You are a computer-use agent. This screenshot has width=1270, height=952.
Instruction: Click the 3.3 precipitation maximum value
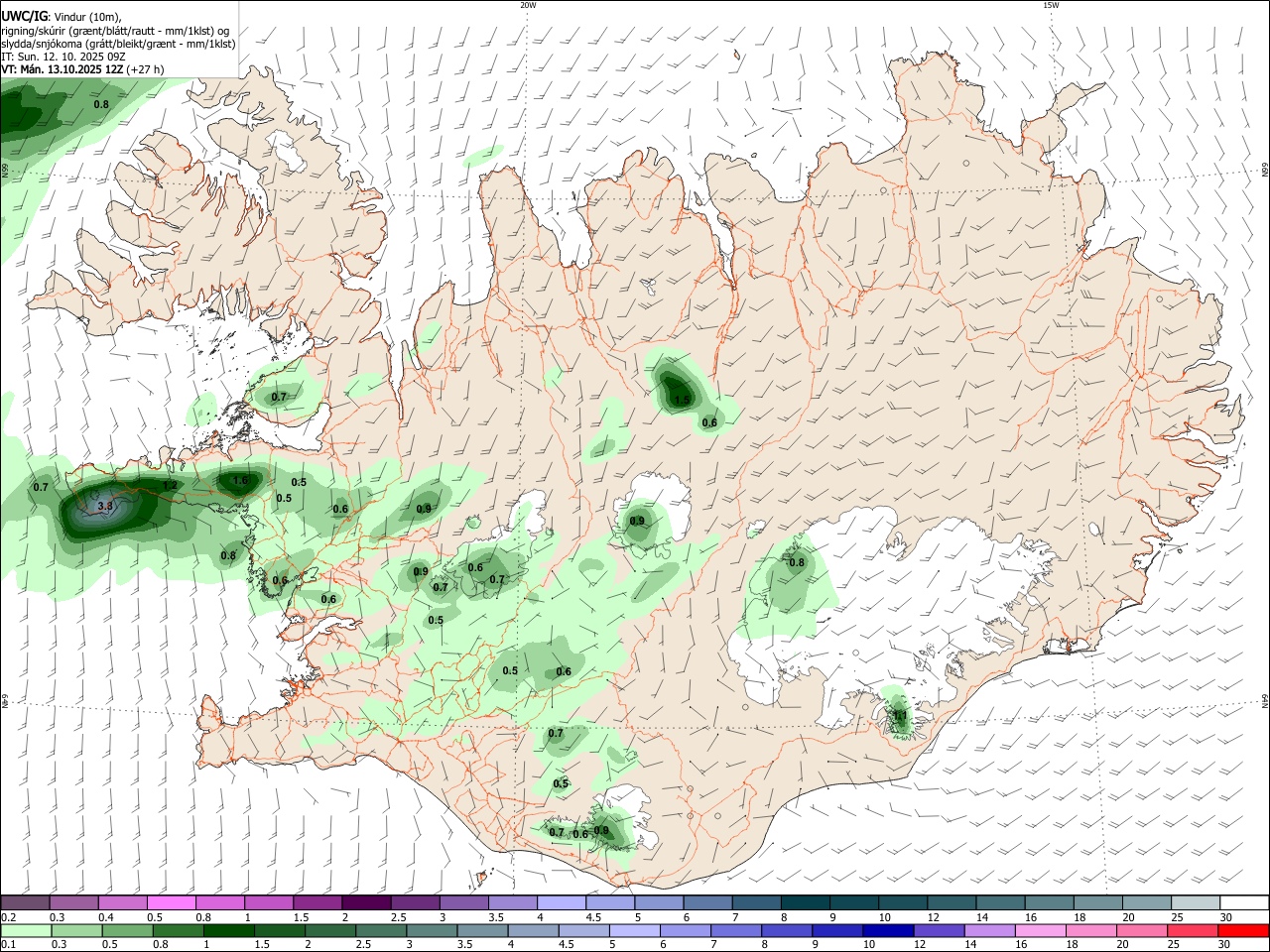click(105, 507)
